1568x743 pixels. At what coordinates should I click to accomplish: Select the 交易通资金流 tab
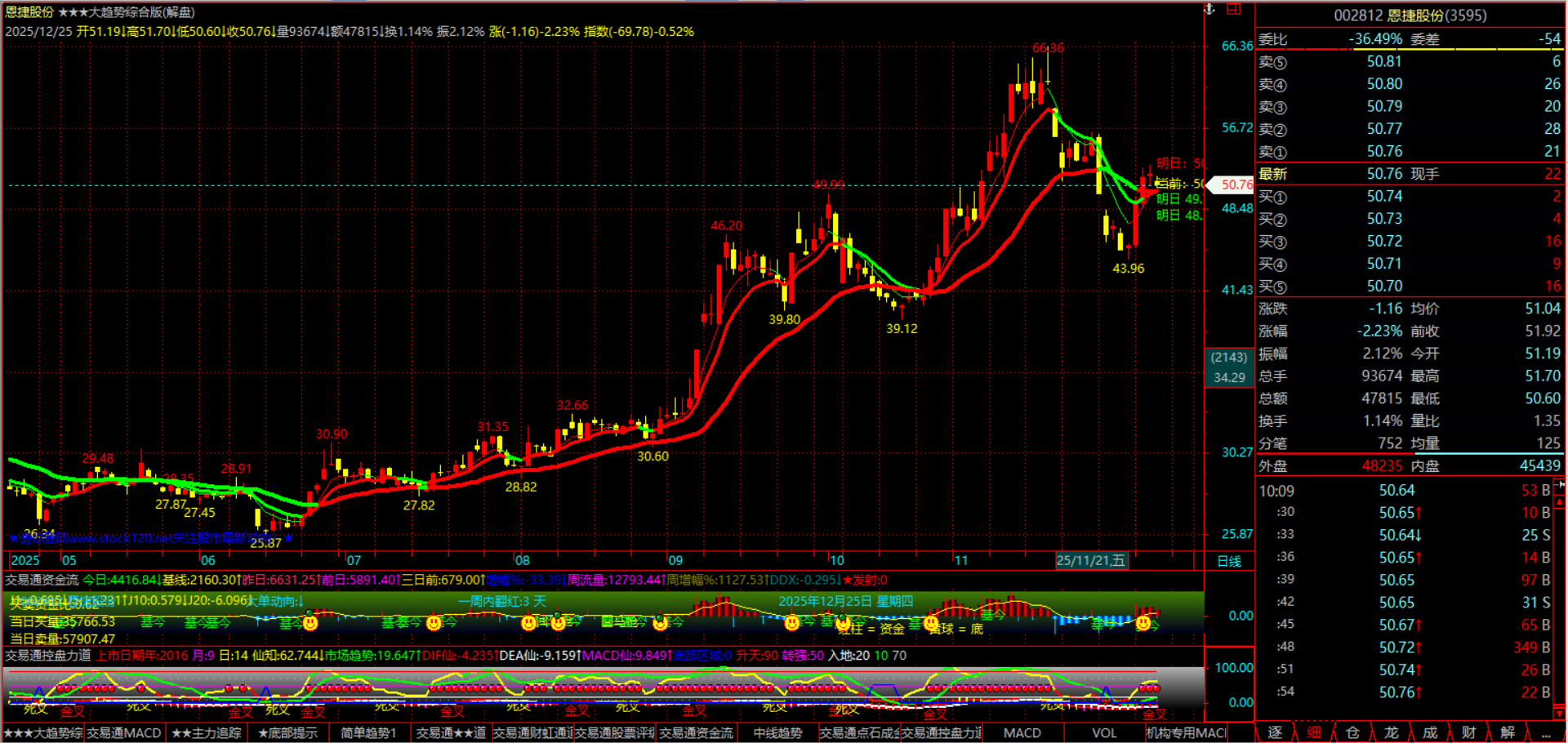[x=697, y=733]
